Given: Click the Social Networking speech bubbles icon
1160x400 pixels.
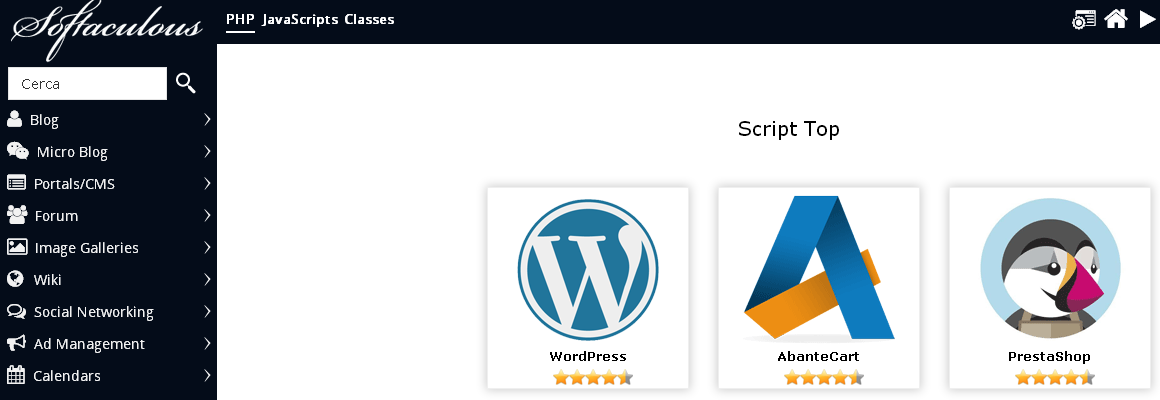Looking at the screenshot, I should (x=16, y=311).
